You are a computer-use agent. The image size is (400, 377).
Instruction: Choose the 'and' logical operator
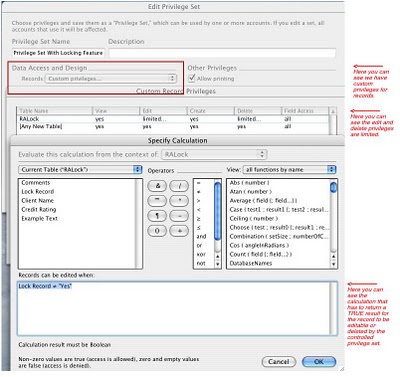(201, 236)
